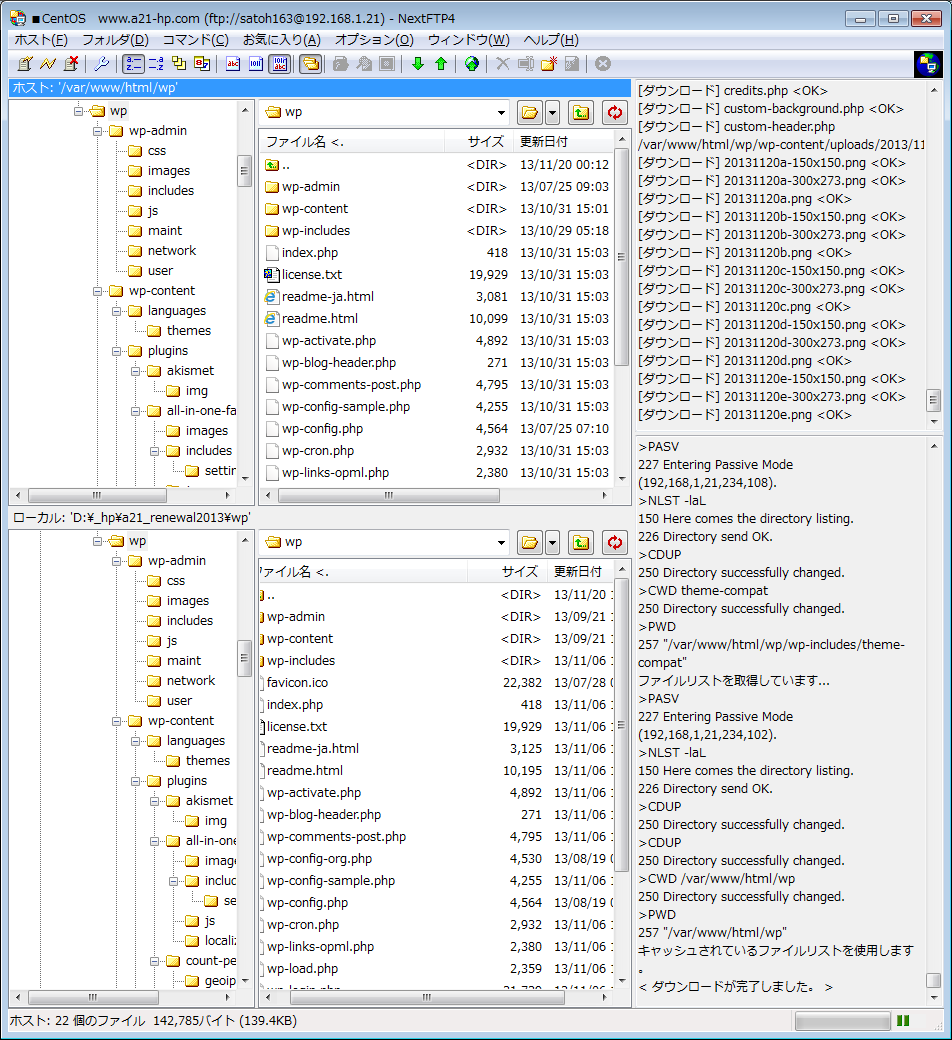
Task: Sort the local list by サイズ column header
Action: 508,571
